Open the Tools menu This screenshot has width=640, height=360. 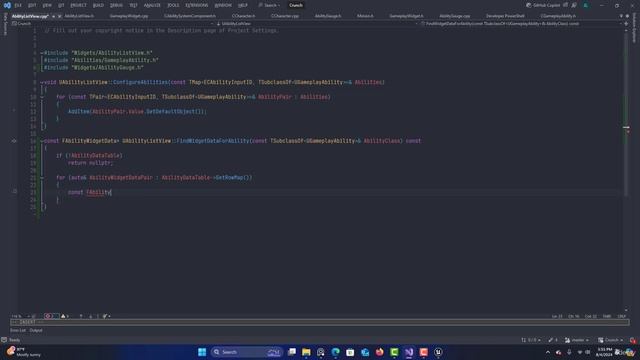pos(173,5)
